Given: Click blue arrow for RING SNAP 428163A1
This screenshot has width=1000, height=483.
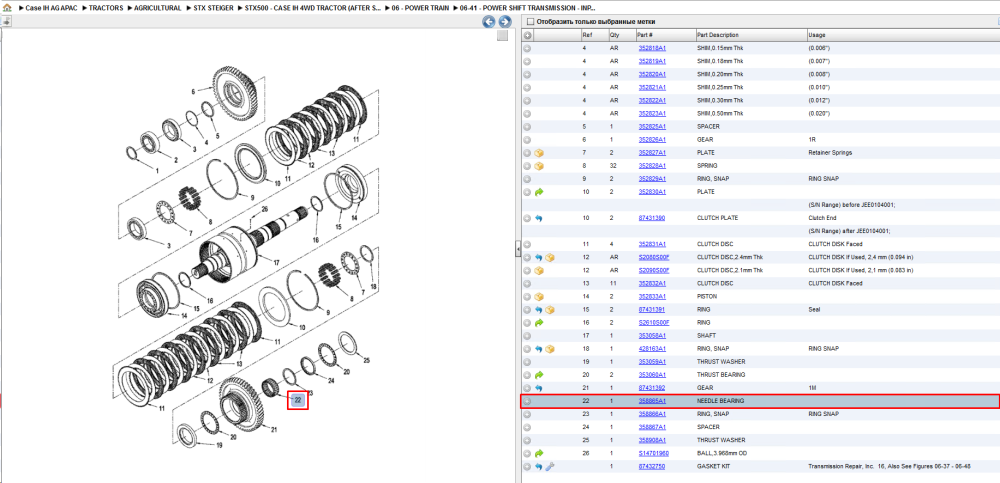Looking at the screenshot, I should [x=540, y=349].
